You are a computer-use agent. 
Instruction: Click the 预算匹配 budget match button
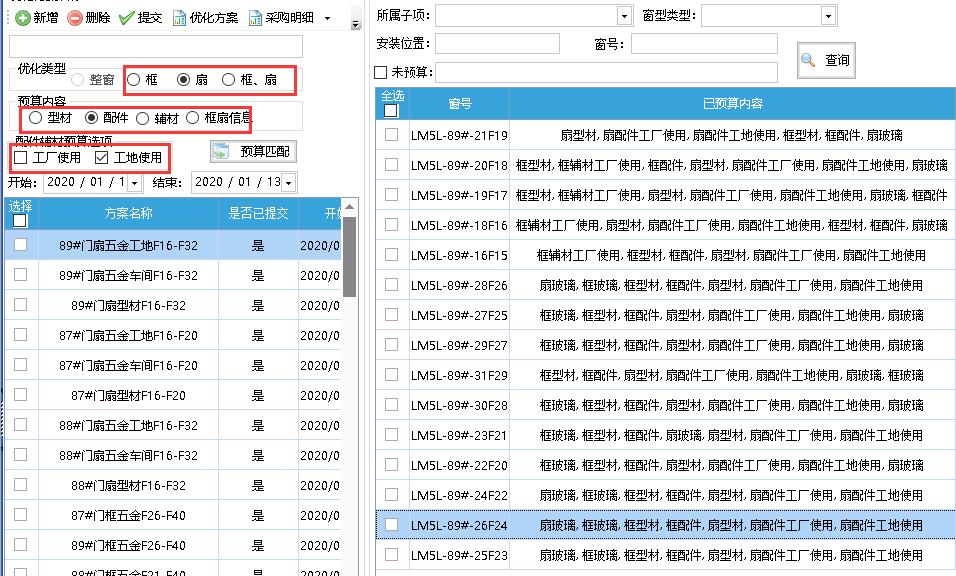coord(251,151)
